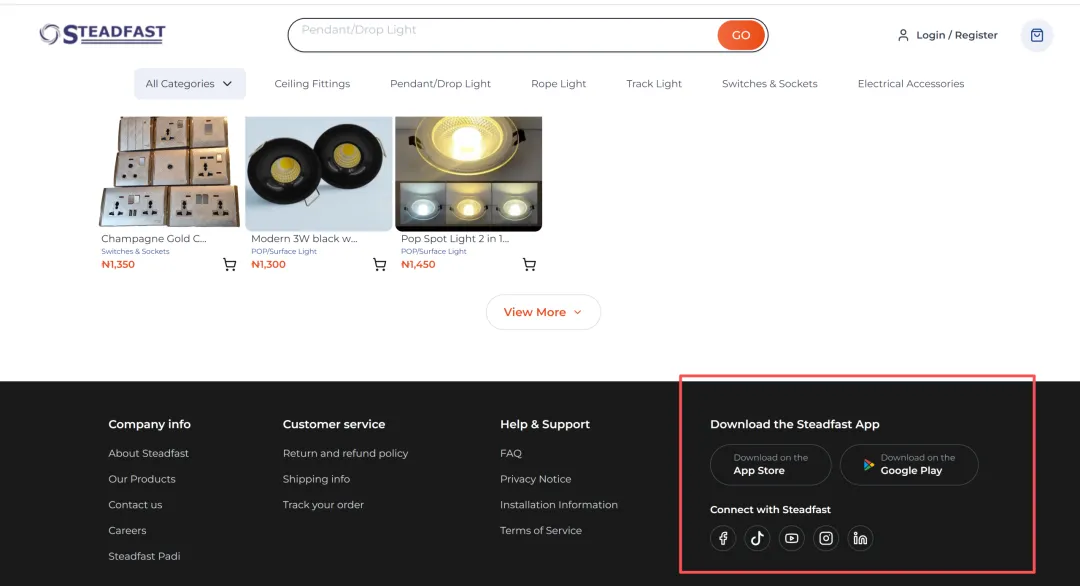Open Electrical Accessories category
1080x586 pixels.
911,83
